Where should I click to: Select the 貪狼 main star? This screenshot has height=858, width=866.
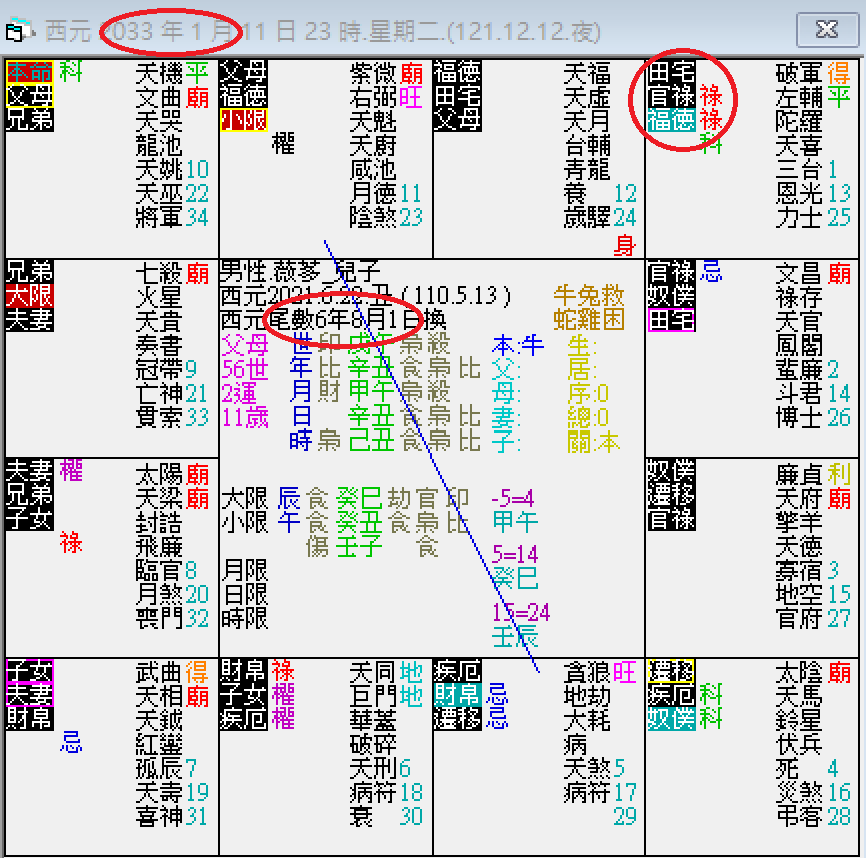[x=587, y=672]
